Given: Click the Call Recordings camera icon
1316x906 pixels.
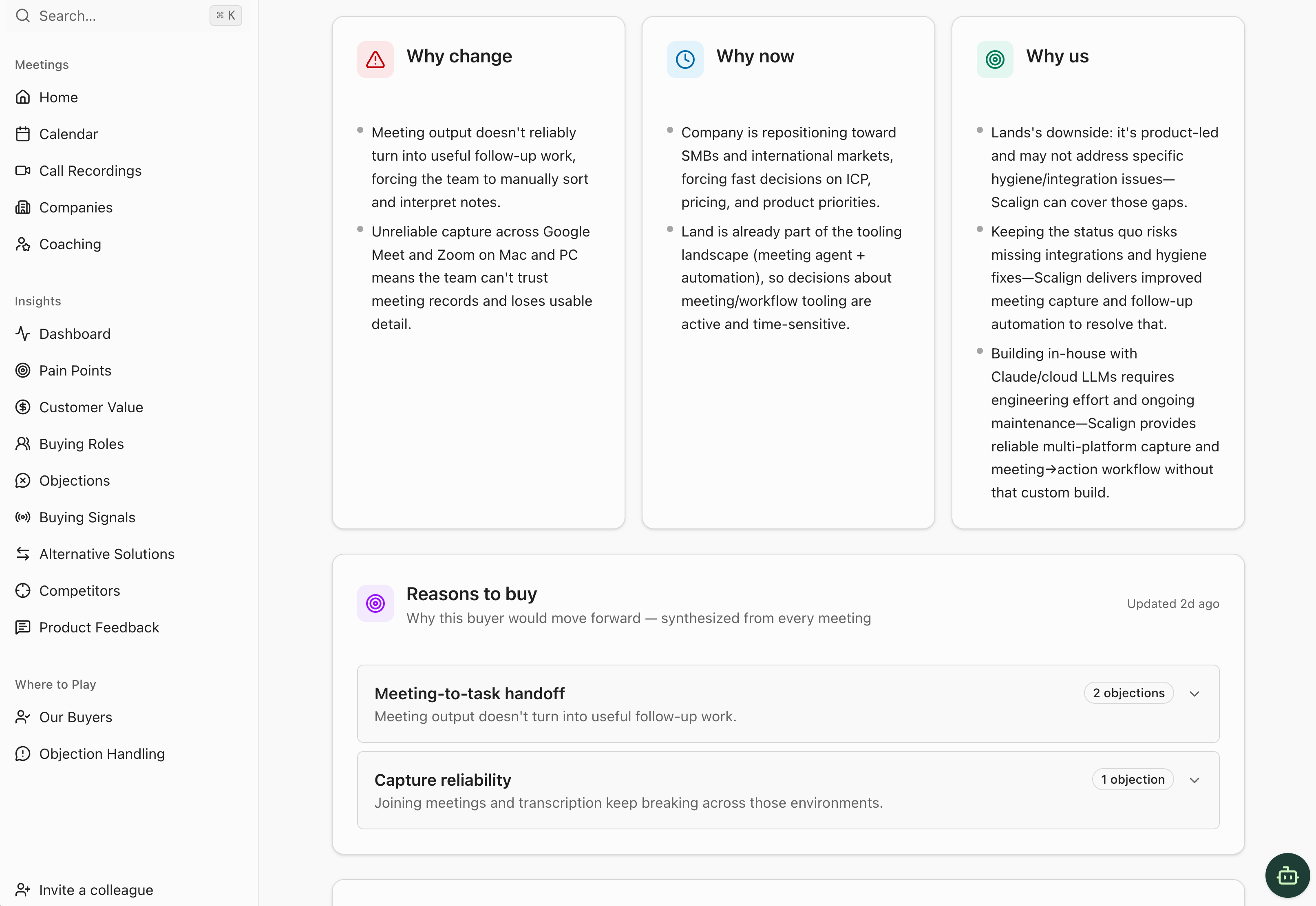Looking at the screenshot, I should 23,170.
